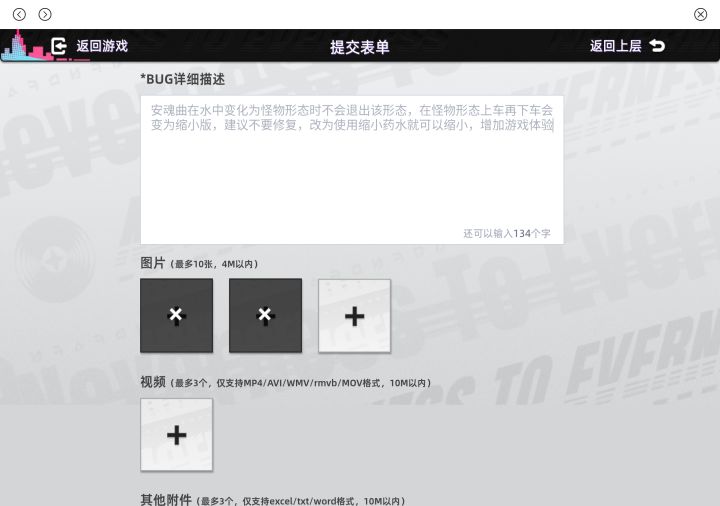The image size is (720, 506).
Task: Click the 图片 (最多10张, 4M以内) label
Action: (199, 264)
